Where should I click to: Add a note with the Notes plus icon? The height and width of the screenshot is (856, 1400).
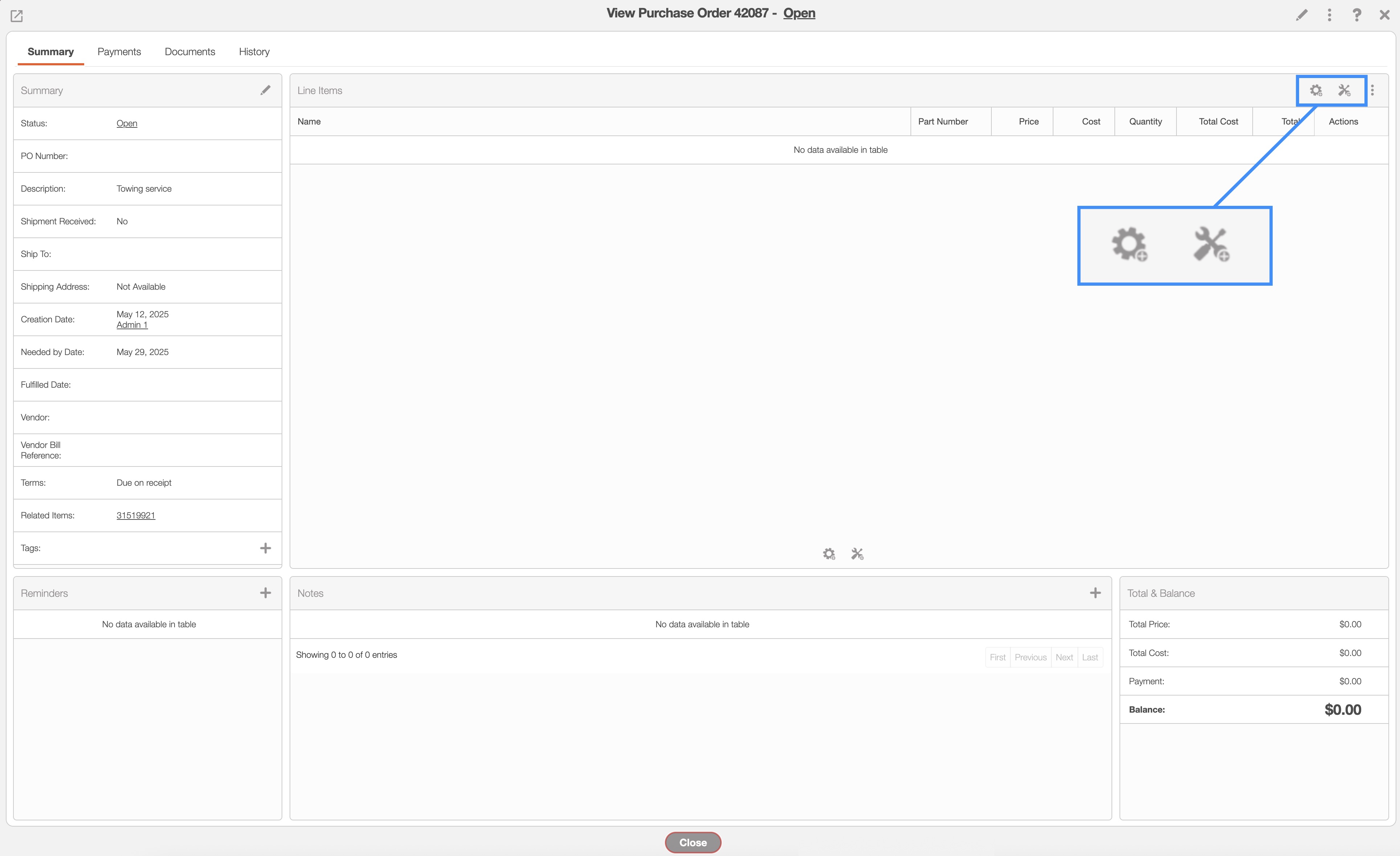[1095, 593]
